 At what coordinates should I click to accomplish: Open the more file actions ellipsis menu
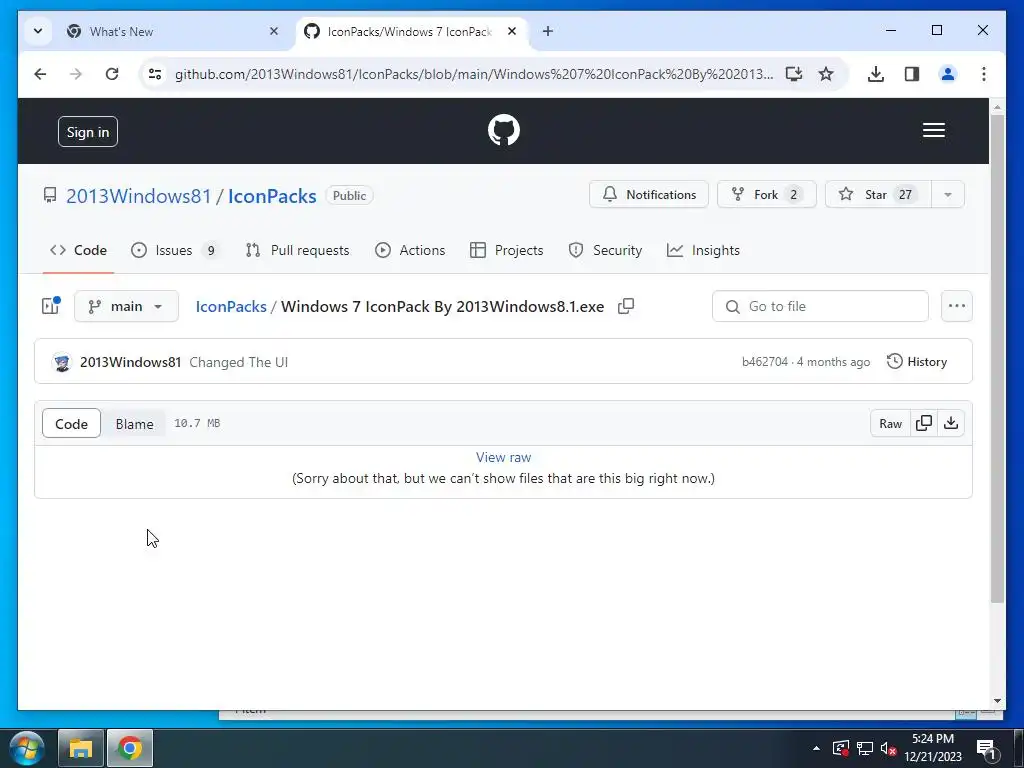pos(957,306)
